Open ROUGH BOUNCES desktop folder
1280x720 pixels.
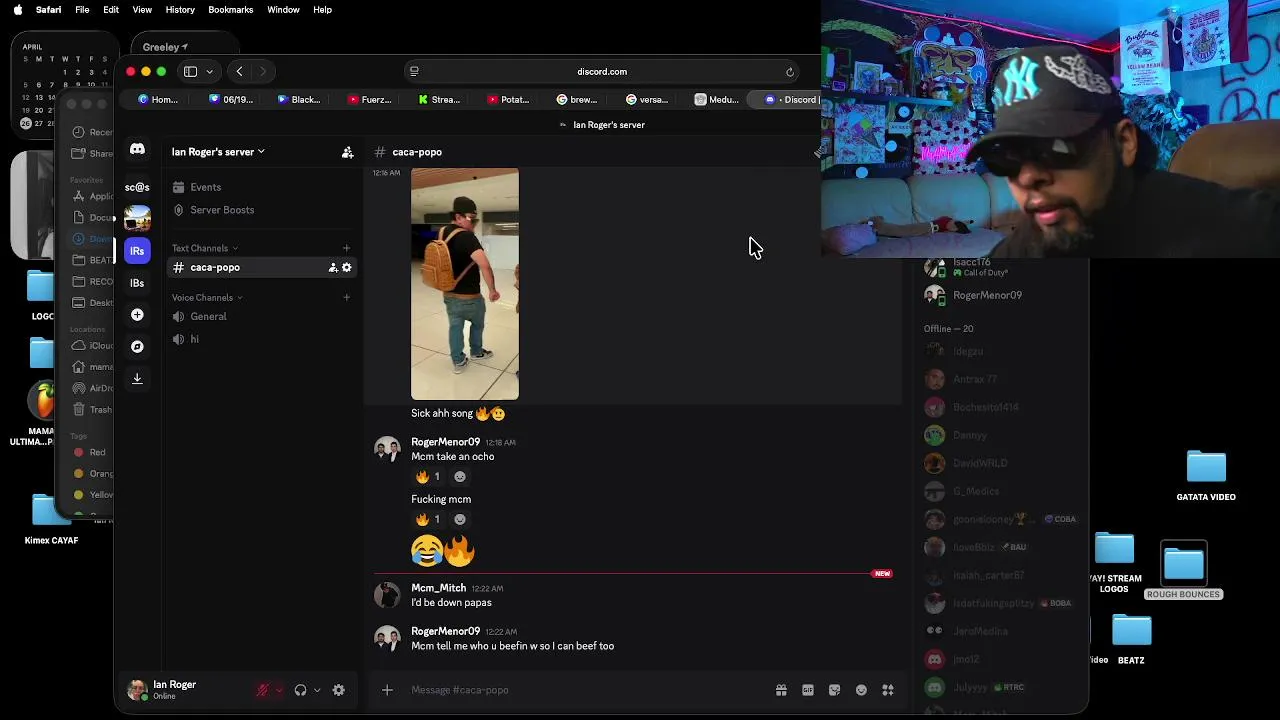coord(1184,571)
